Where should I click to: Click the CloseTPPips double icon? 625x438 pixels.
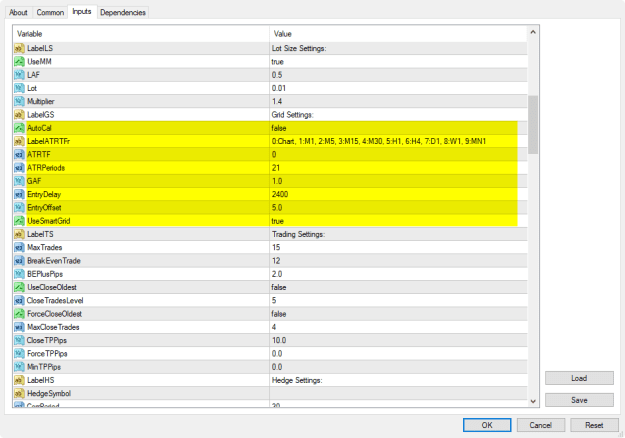pyautogui.click(x=19, y=340)
